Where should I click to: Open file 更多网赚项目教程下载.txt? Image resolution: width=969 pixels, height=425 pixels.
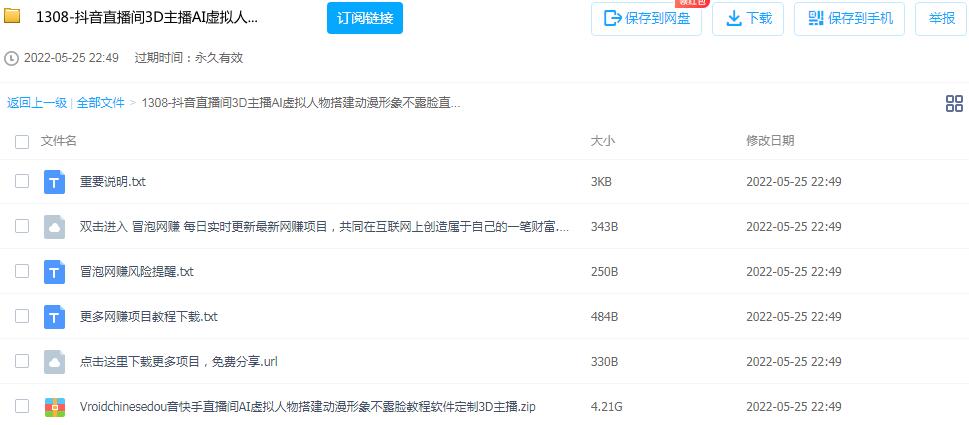coord(149,317)
